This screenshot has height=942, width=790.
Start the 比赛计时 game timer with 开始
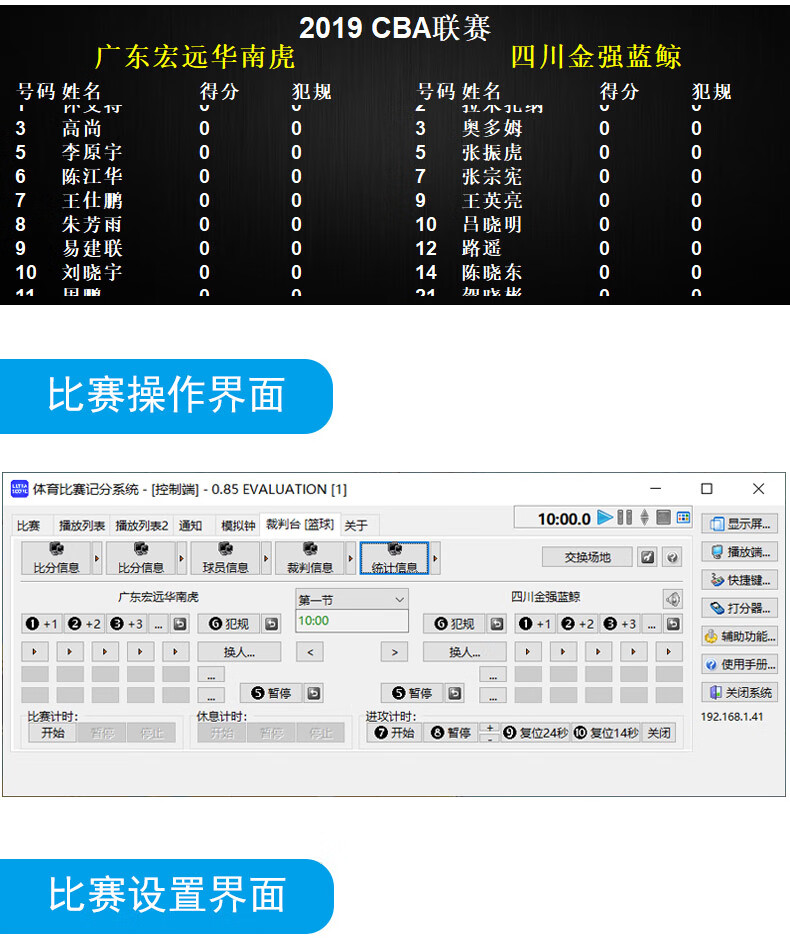click(53, 733)
